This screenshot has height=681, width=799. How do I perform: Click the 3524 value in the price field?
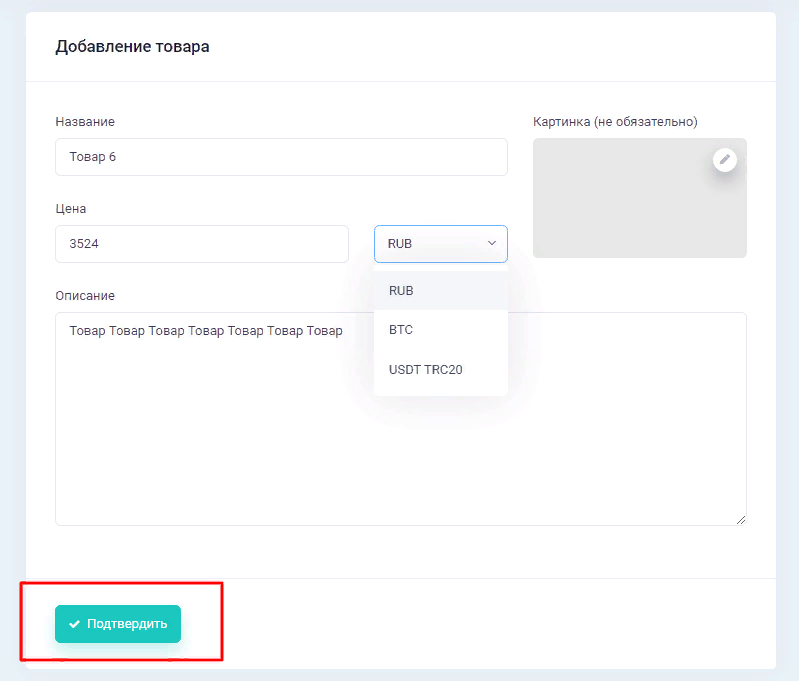point(83,244)
